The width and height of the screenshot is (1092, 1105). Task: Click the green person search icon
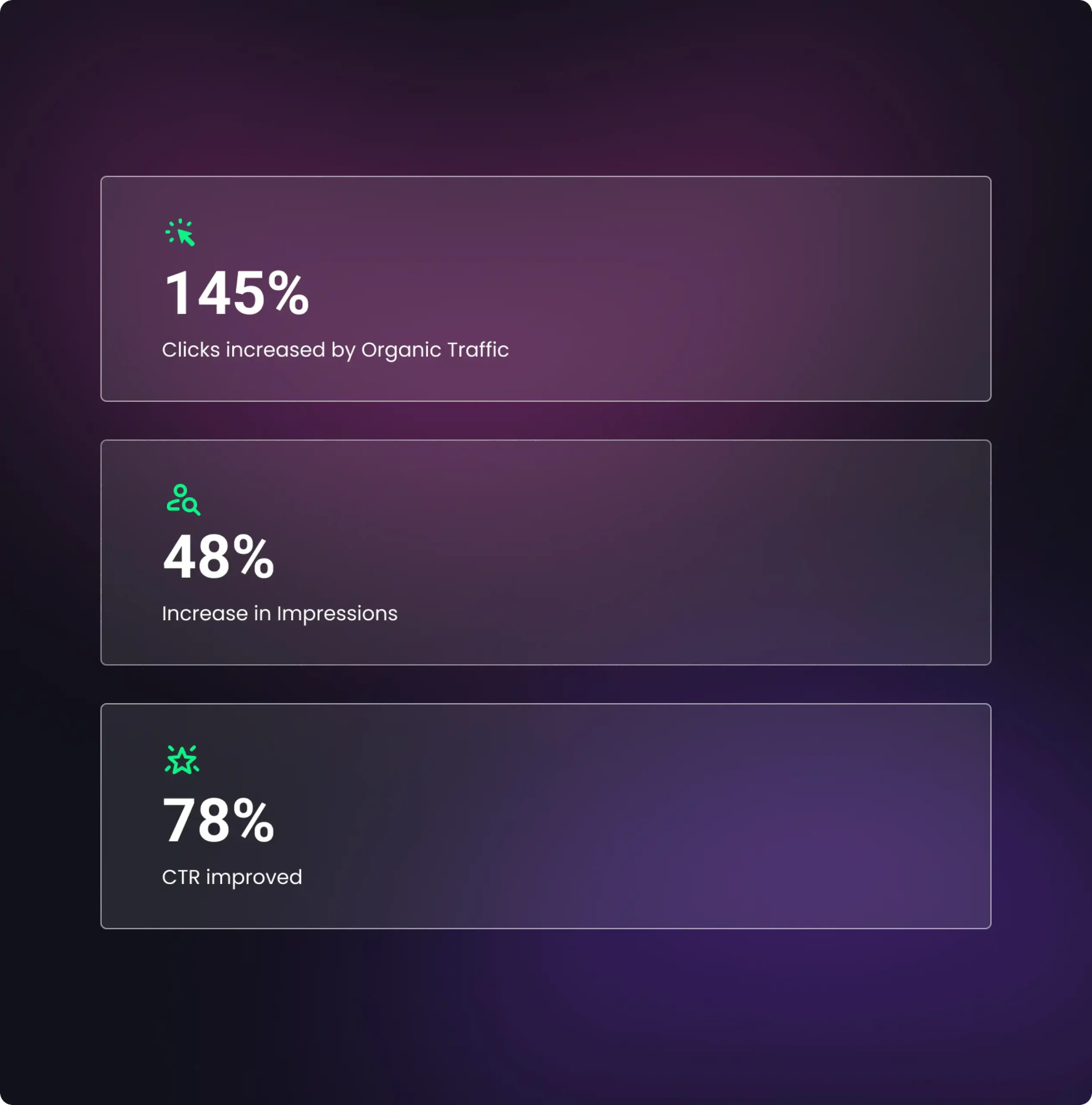(183, 499)
